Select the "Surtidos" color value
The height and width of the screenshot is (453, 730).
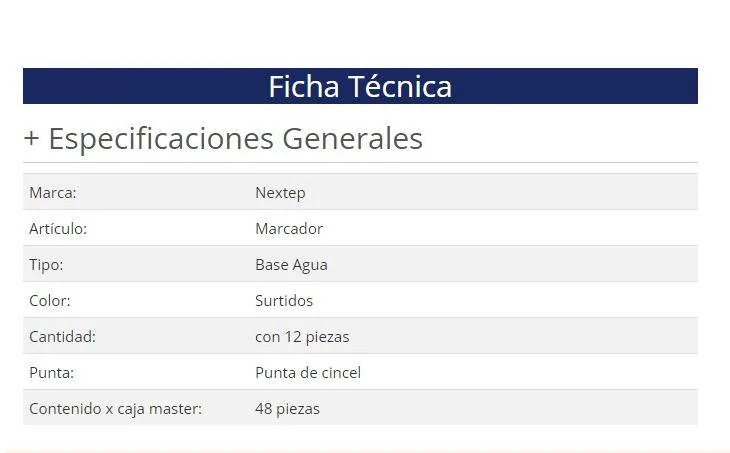[284, 301]
